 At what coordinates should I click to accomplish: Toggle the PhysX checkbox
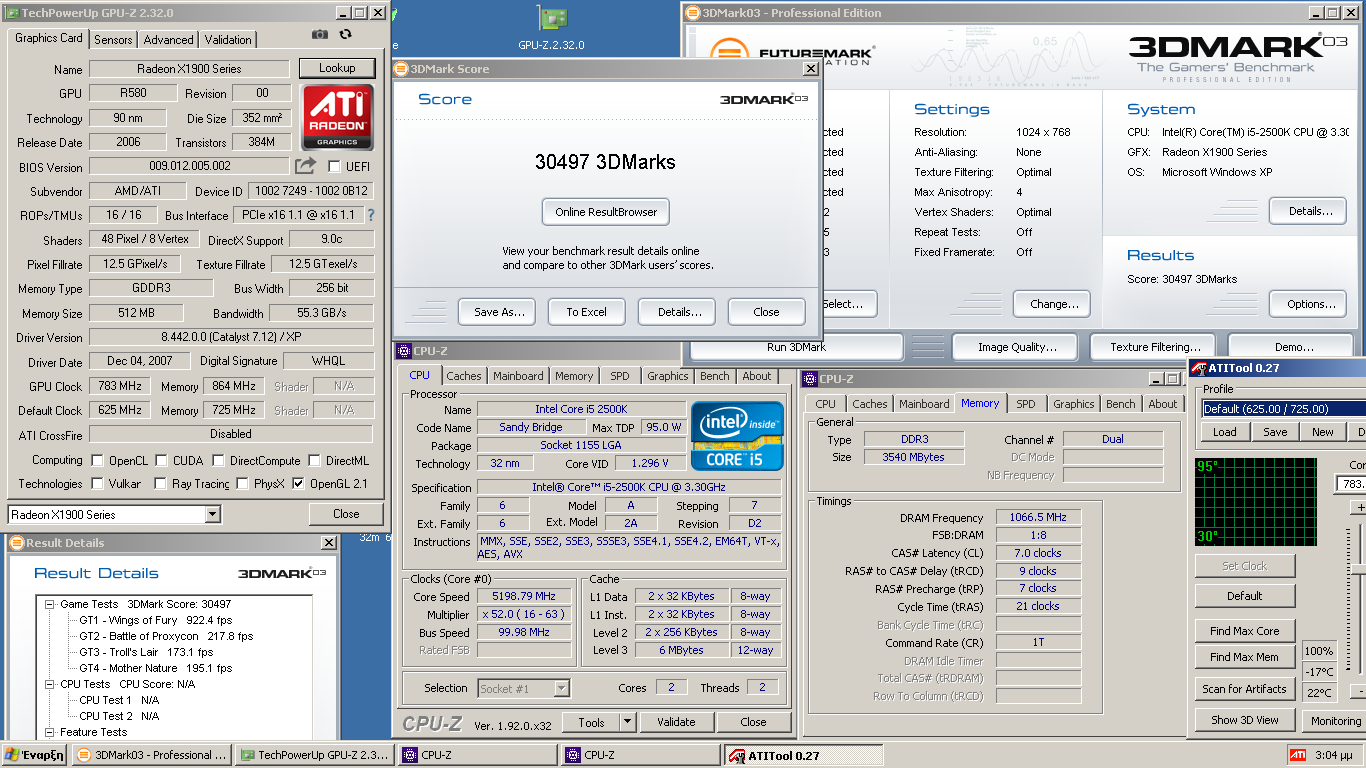click(x=242, y=484)
